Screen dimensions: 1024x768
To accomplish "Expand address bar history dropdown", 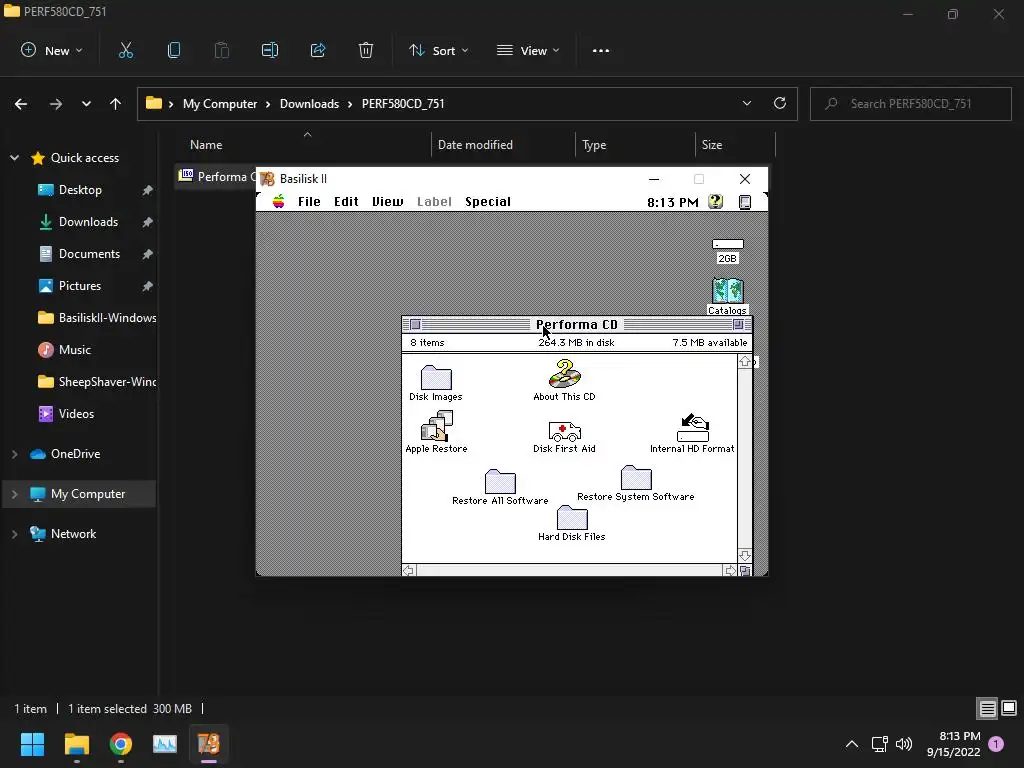I will pos(746,103).
